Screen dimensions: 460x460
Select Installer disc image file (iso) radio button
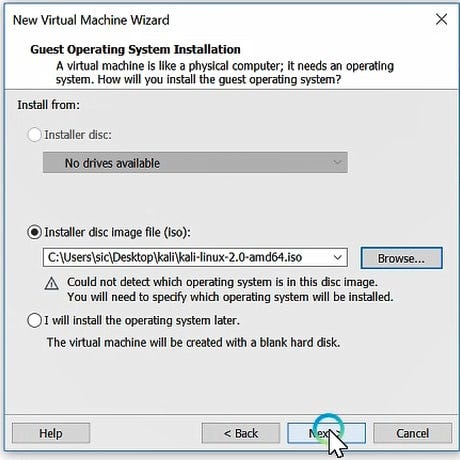34,232
